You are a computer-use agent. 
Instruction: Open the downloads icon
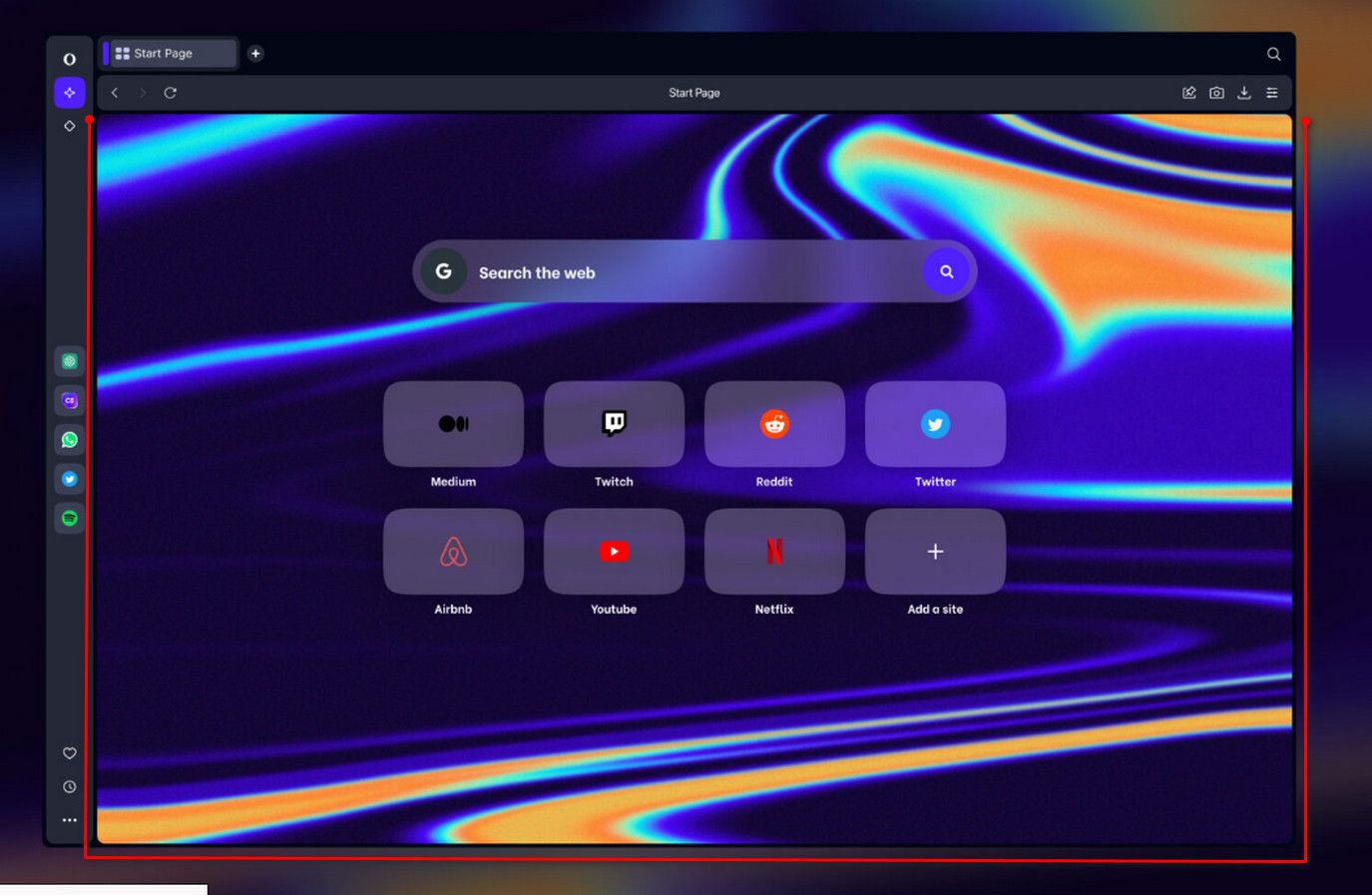point(1244,93)
